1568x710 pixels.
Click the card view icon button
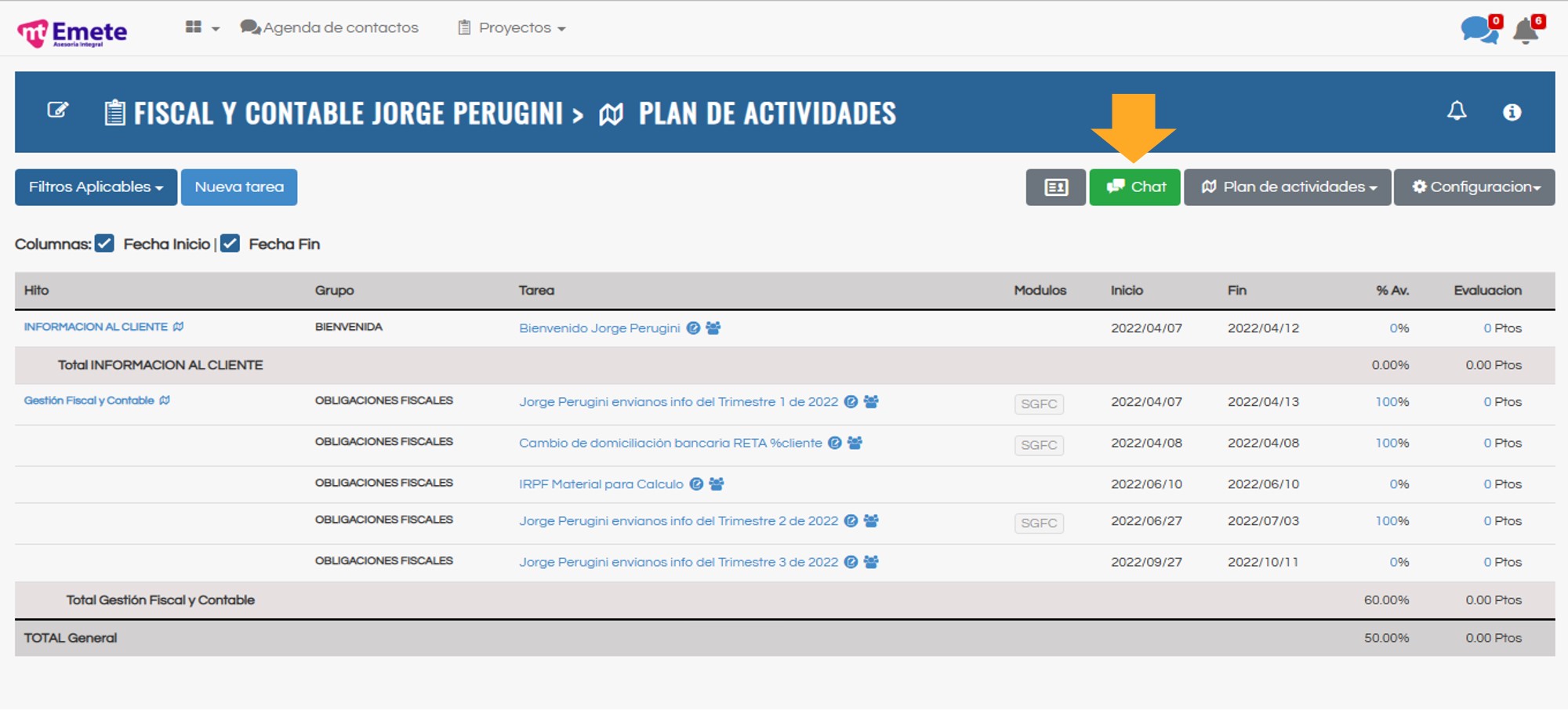1055,187
